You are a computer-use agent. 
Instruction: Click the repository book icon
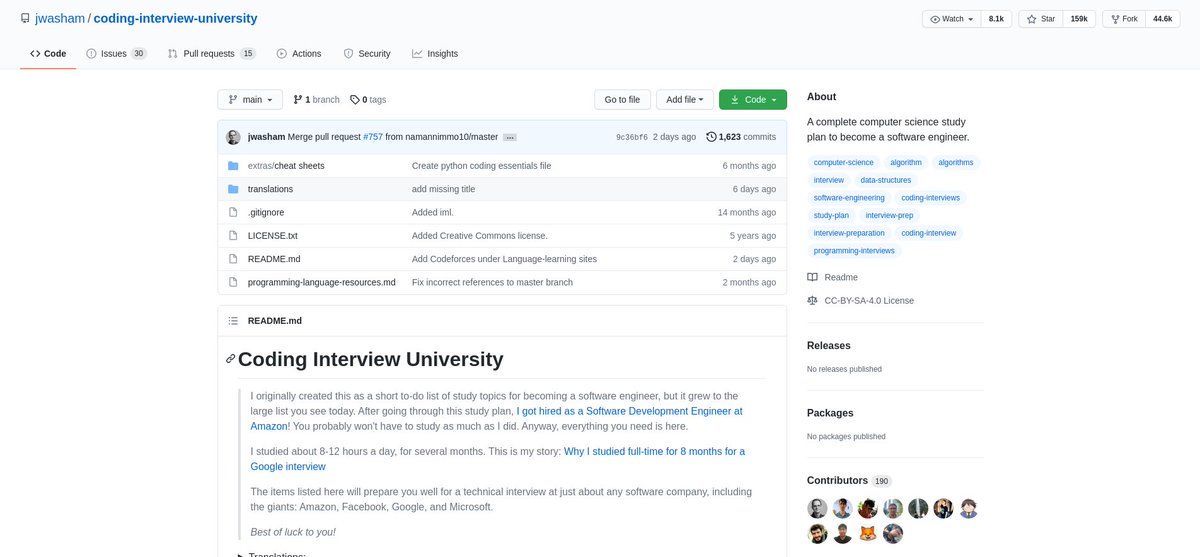coord(25,18)
